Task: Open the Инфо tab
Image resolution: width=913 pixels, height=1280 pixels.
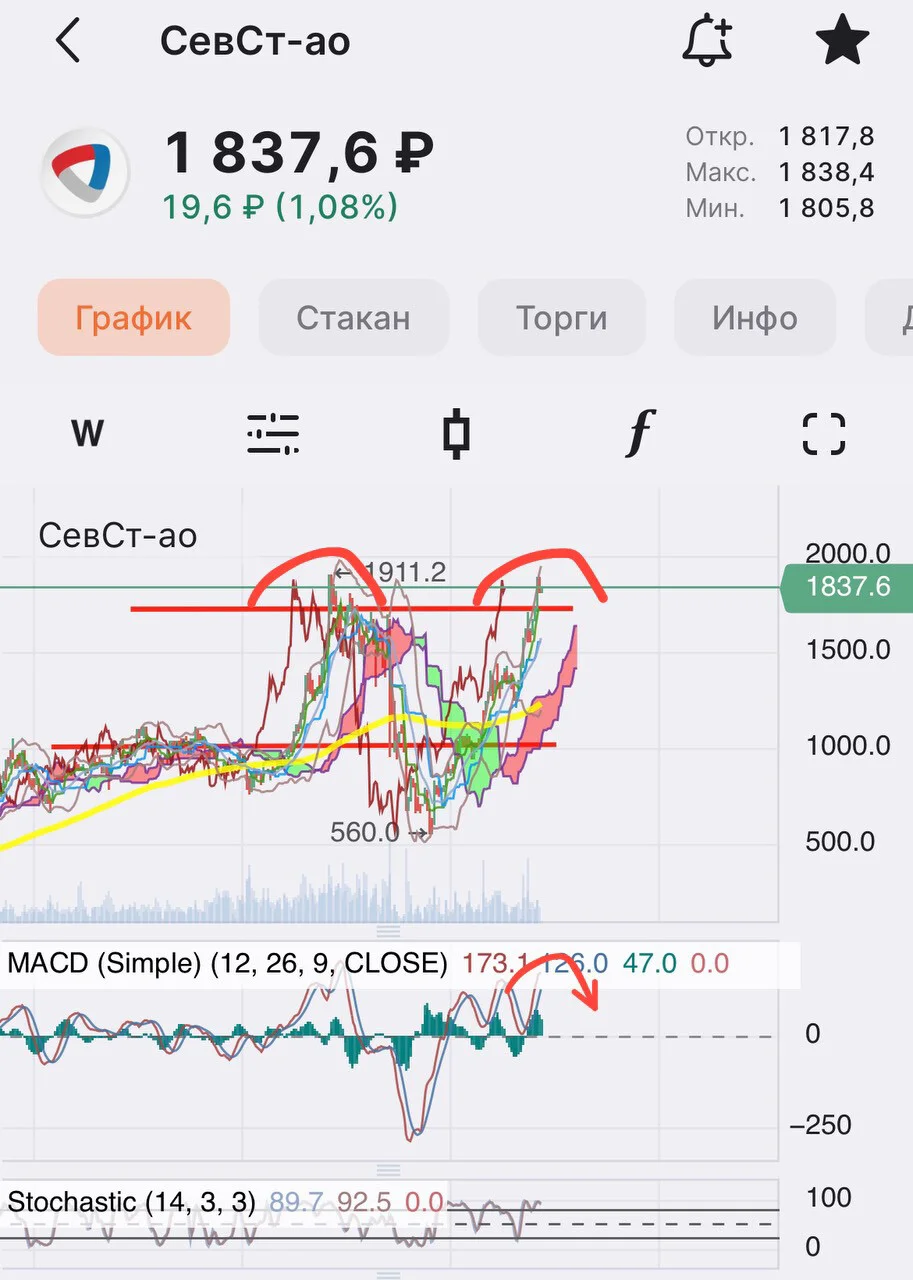Action: tap(755, 318)
